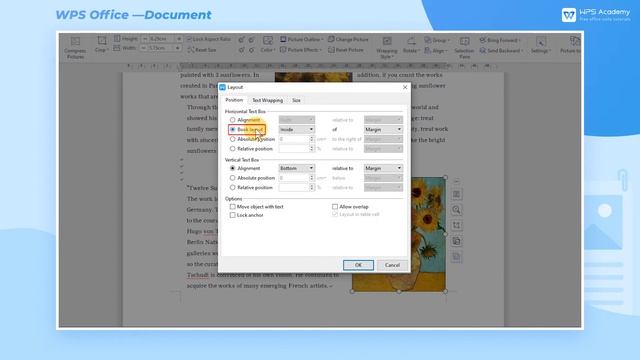
Task: Click the layout options icon beside the picture
Action: click(456, 194)
